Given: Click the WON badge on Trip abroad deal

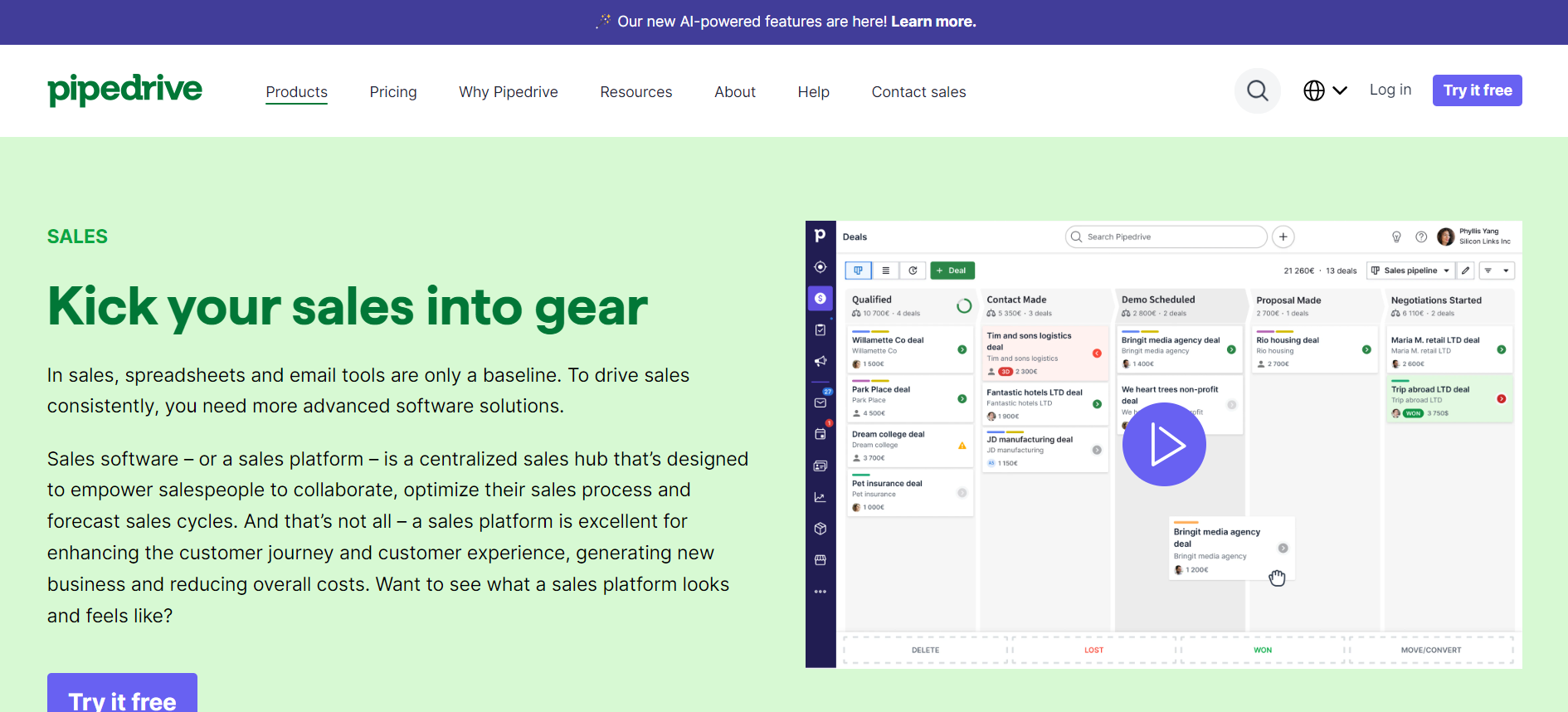Looking at the screenshot, I should click(x=1414, y=413).
